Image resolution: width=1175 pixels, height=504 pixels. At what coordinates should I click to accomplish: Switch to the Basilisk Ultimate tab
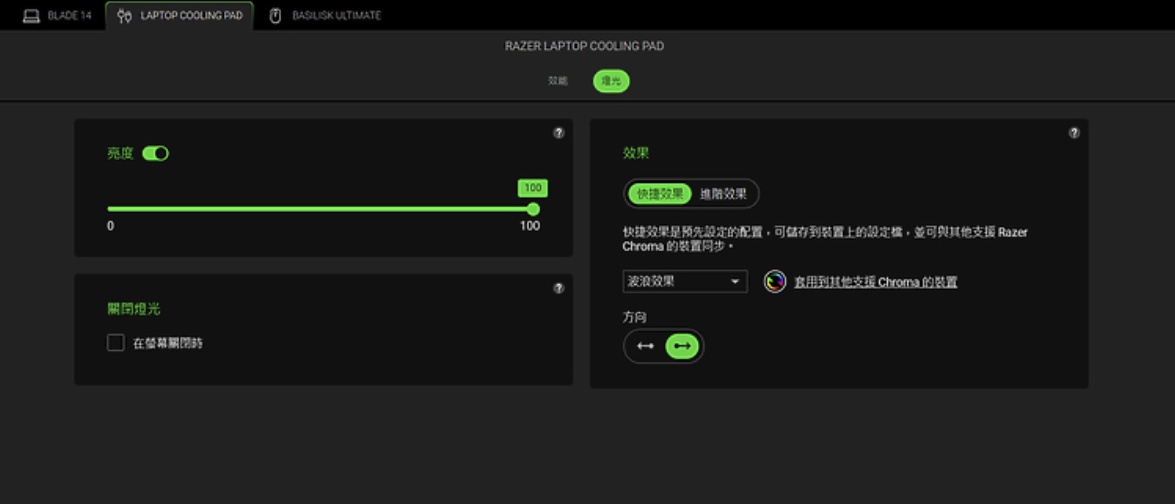[324, 16]
